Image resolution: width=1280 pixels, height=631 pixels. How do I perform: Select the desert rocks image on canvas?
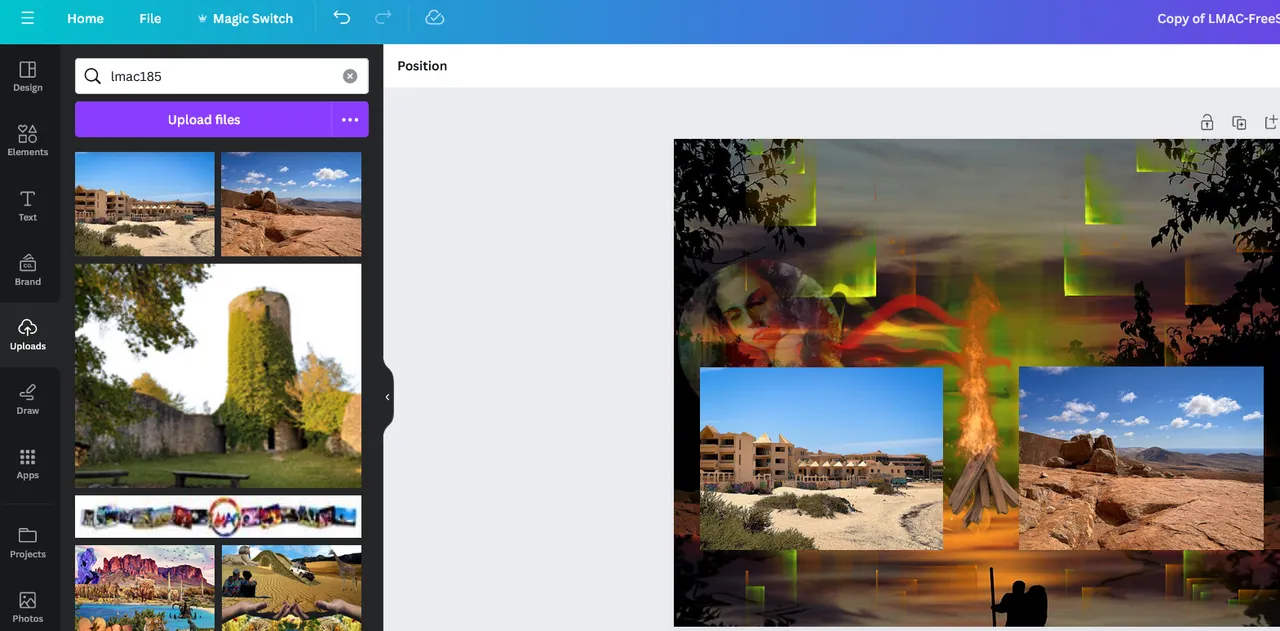[1141, 458]
